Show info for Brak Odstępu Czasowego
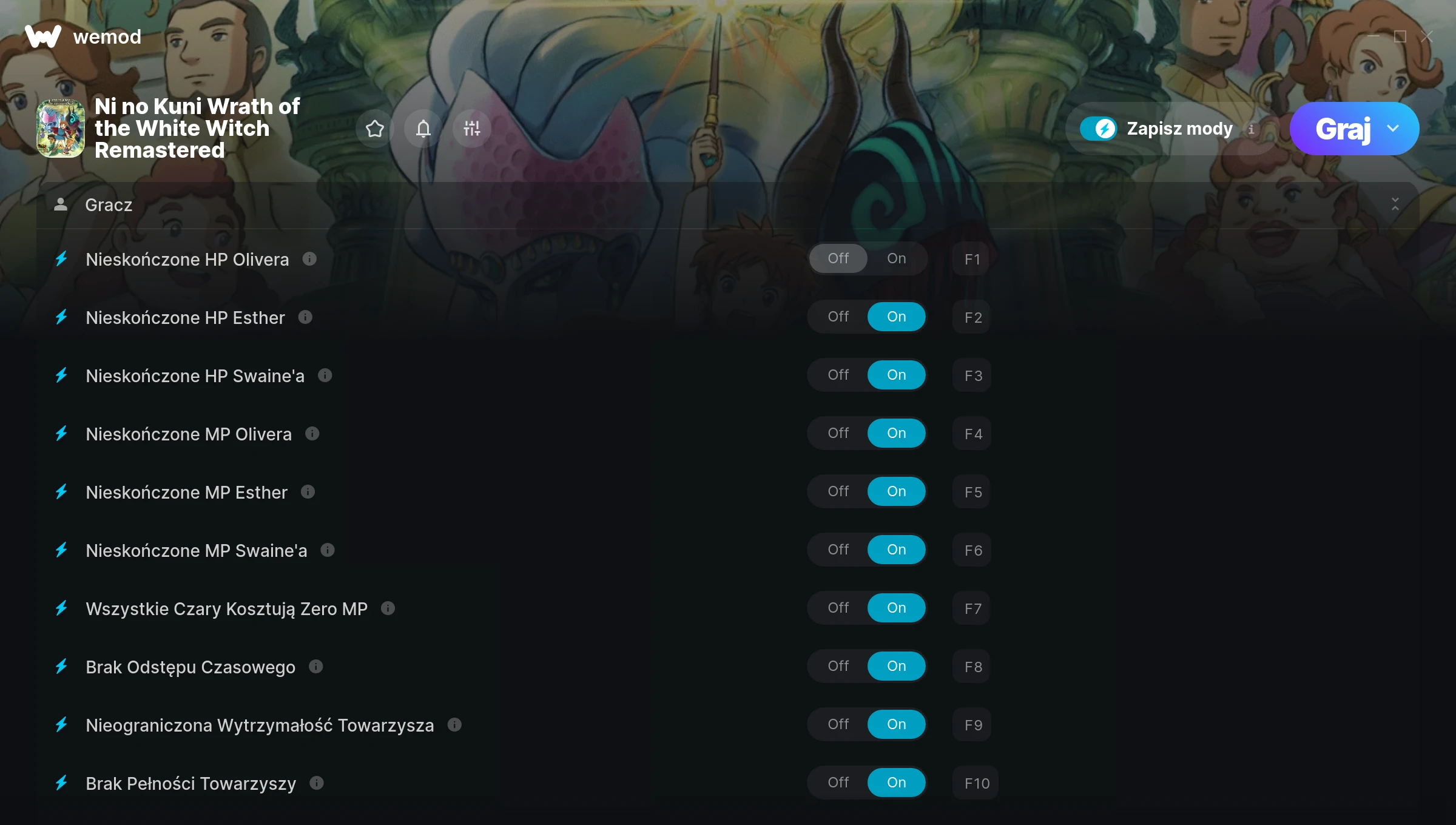 pyautogui.click(x=316, y=667)
